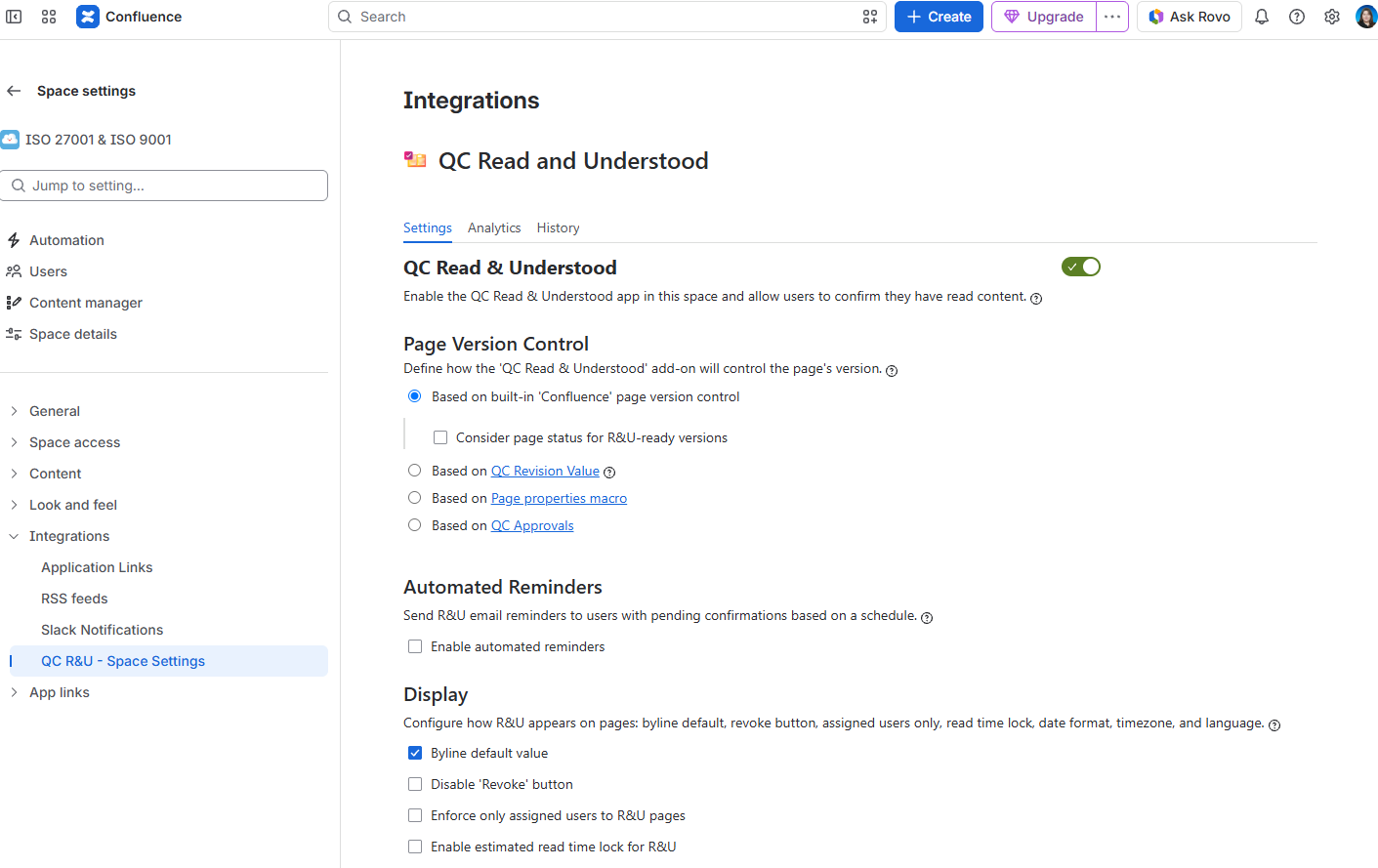Screen dimensions: 1378x868
Task: Check Enable estimated read time lock
Action: [x=415, y=847]
